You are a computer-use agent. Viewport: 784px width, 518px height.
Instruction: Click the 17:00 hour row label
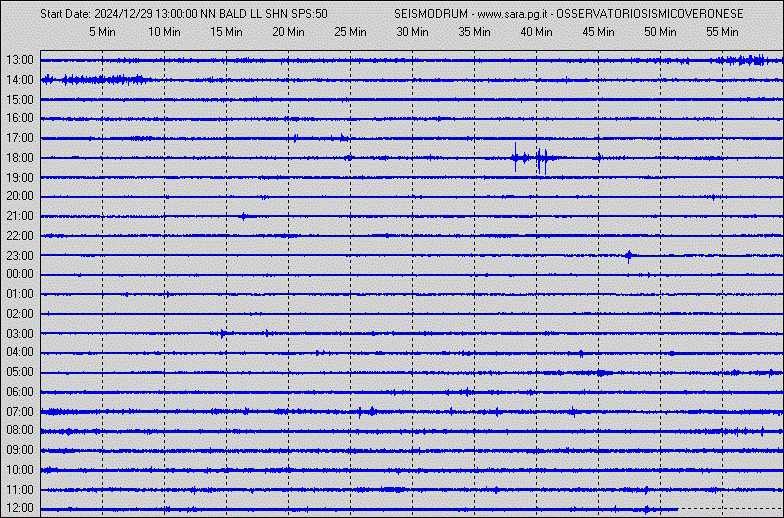tap(20, 138)
